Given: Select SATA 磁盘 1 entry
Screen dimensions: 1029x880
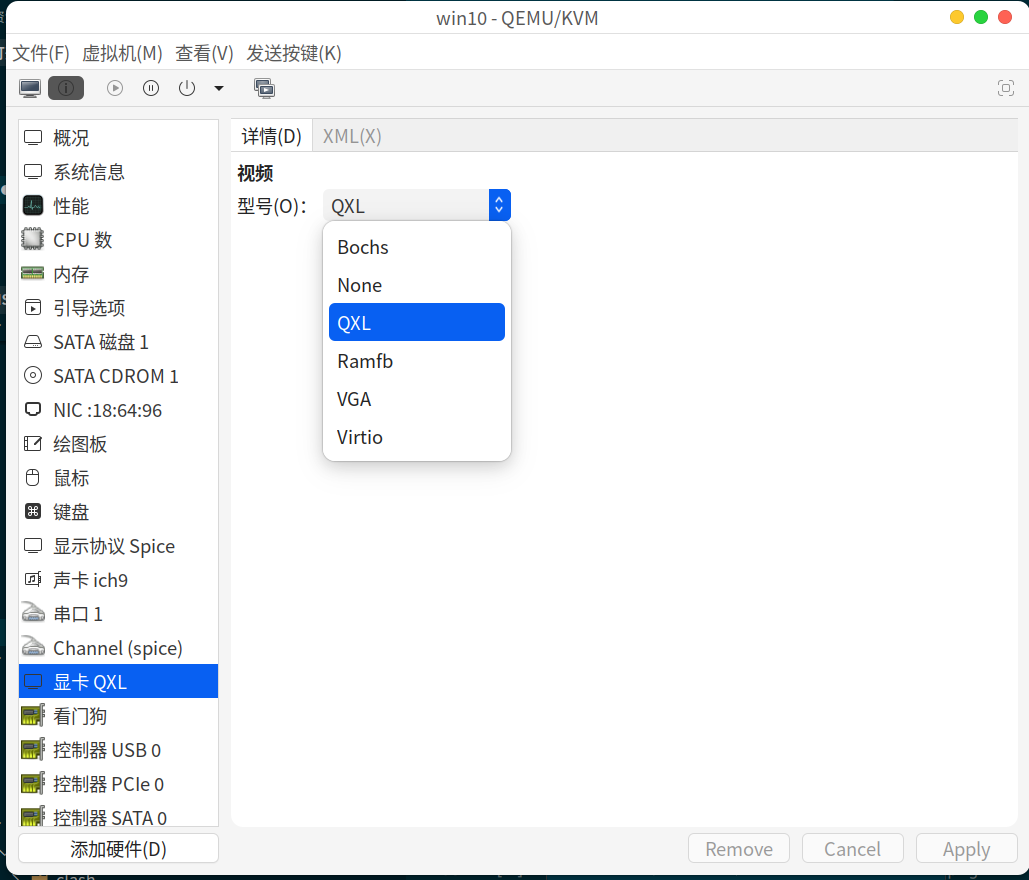Looking at the screenshot, I should click(x=118, y=342).
